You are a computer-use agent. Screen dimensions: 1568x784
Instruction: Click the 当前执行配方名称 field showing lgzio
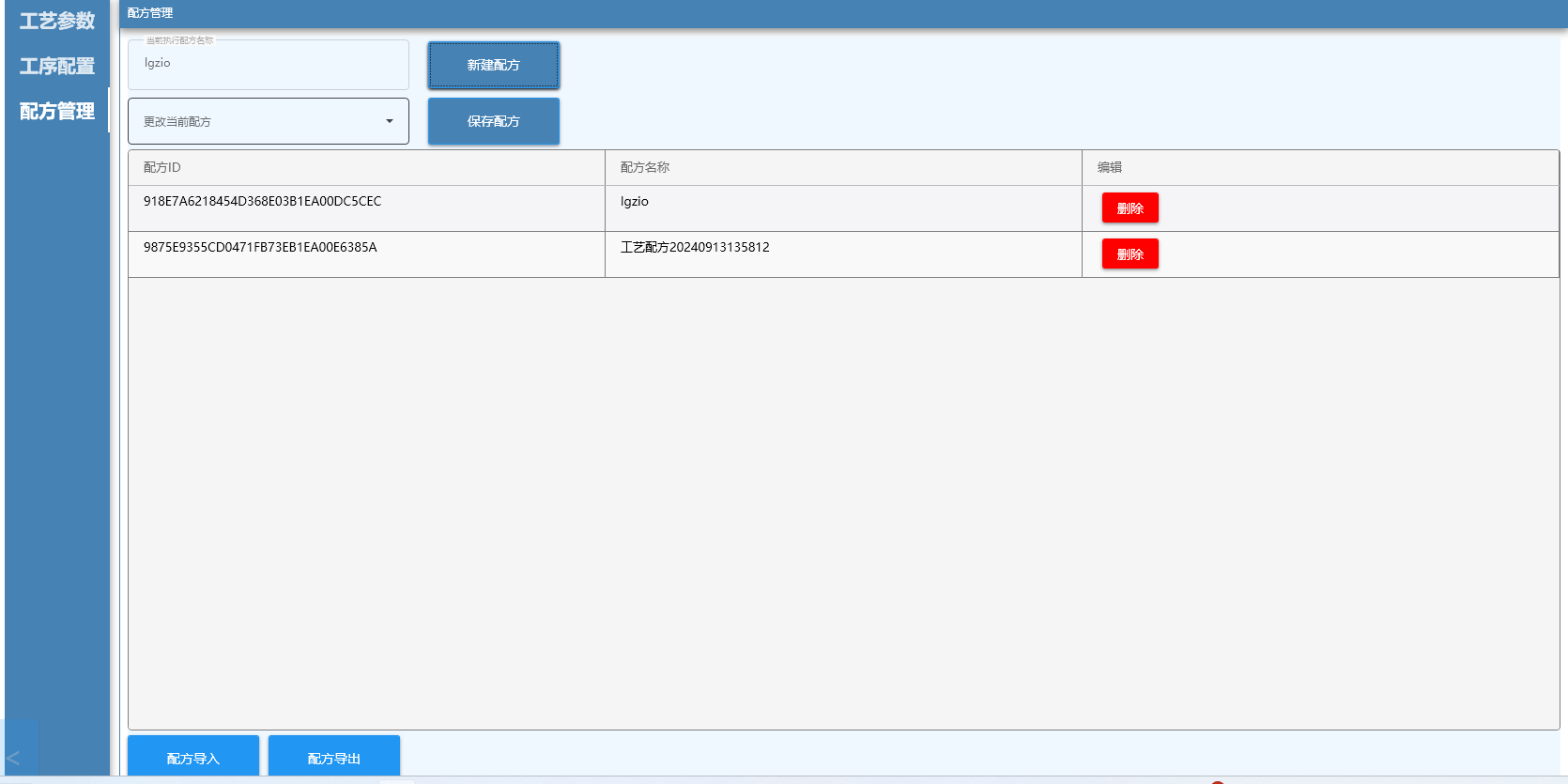tap(269, 65)
